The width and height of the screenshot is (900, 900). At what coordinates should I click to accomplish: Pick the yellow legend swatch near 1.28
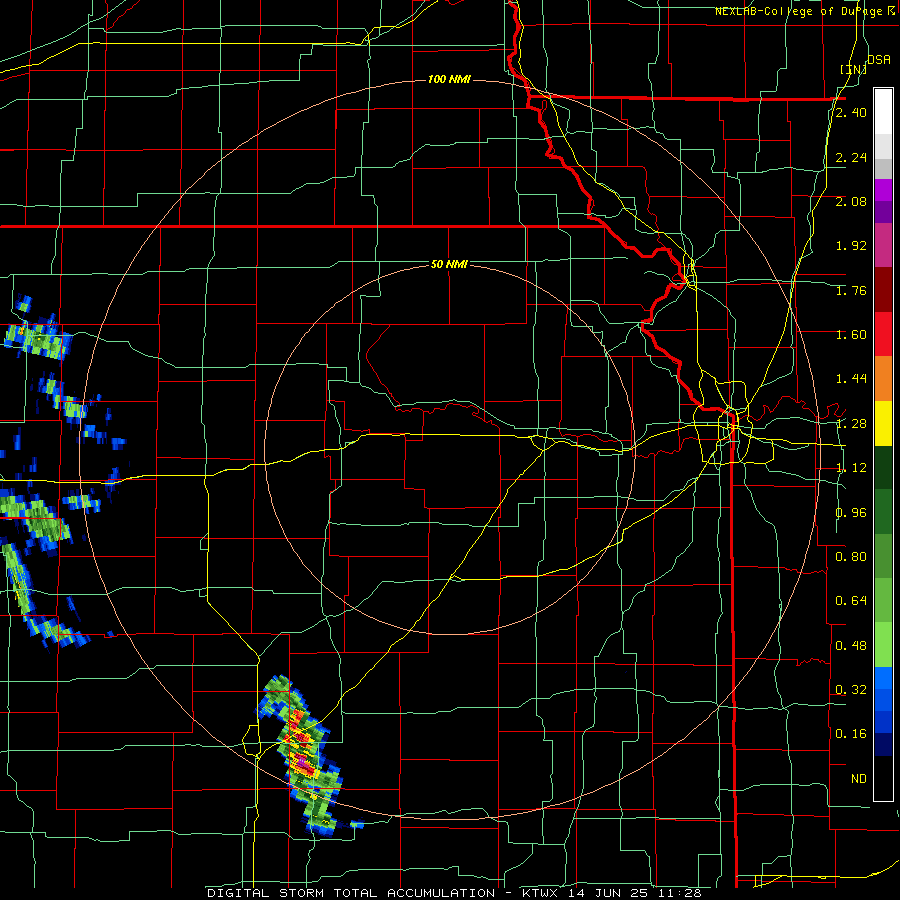coord(883,424)
